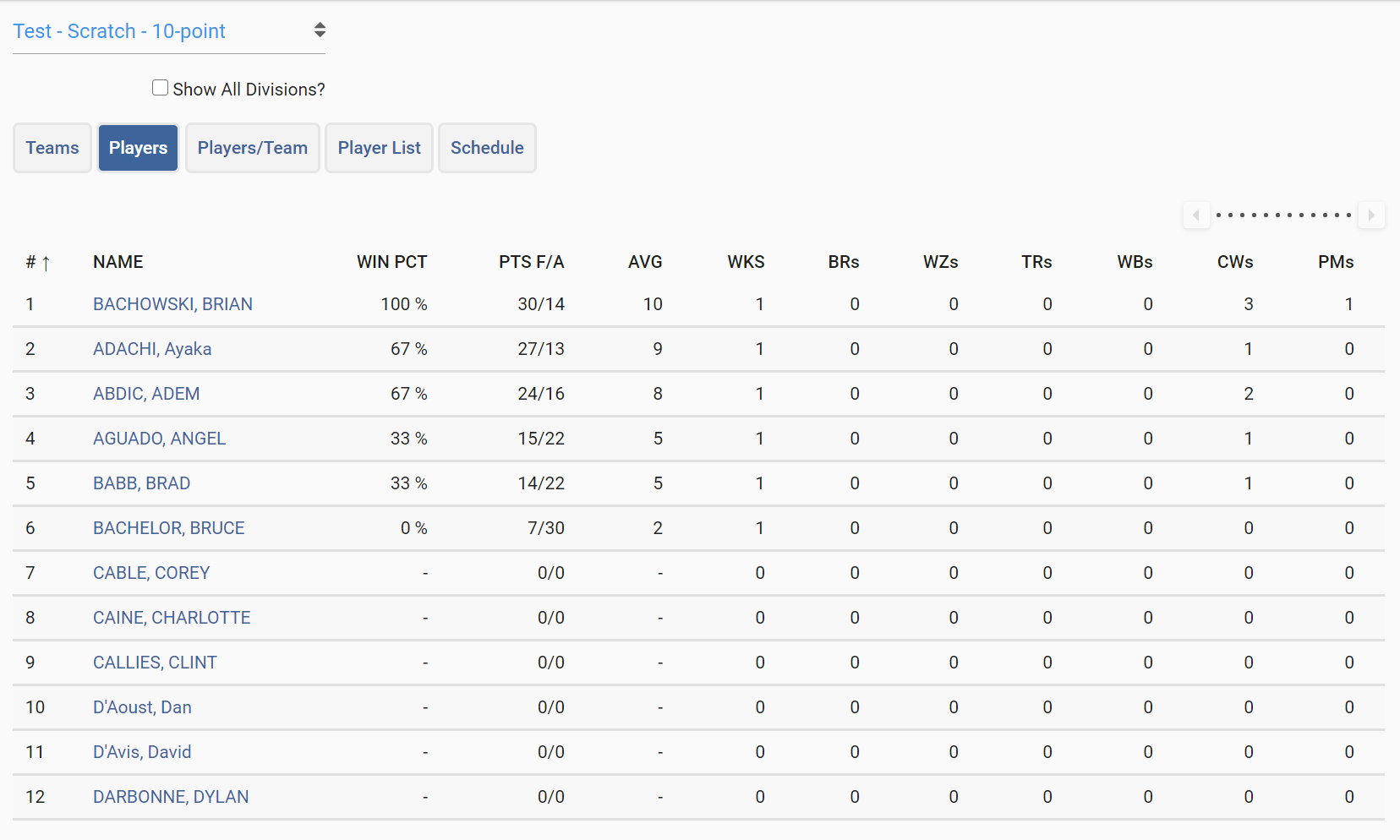Open the Player List tab
Screen dimensions: 1400x840
pyautogui.click(x=379, y=147)
